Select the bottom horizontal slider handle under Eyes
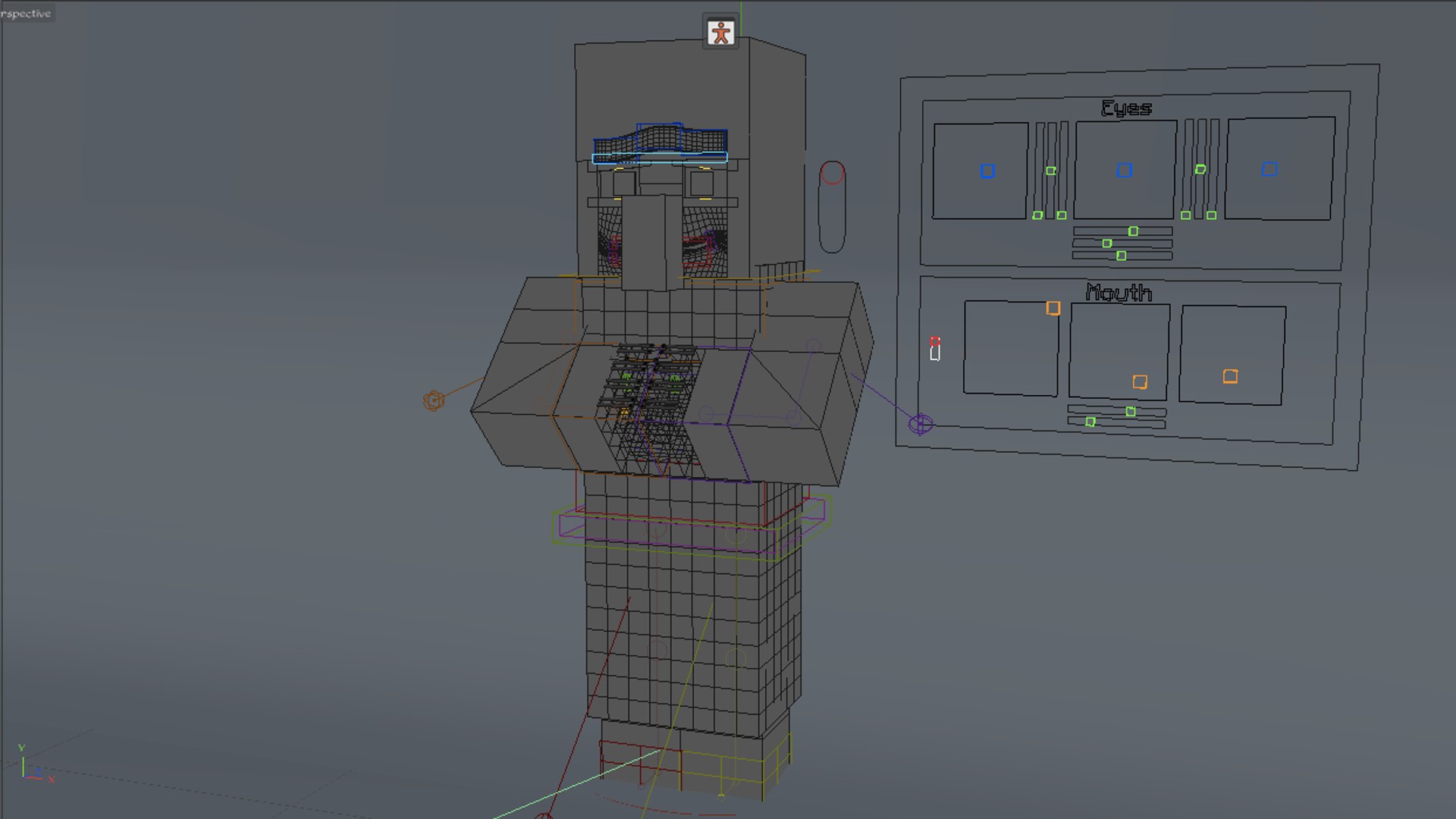Image resolution: width=1456 pixels, height=819 pixels. pyautogui.click(x=1122, y=256)
